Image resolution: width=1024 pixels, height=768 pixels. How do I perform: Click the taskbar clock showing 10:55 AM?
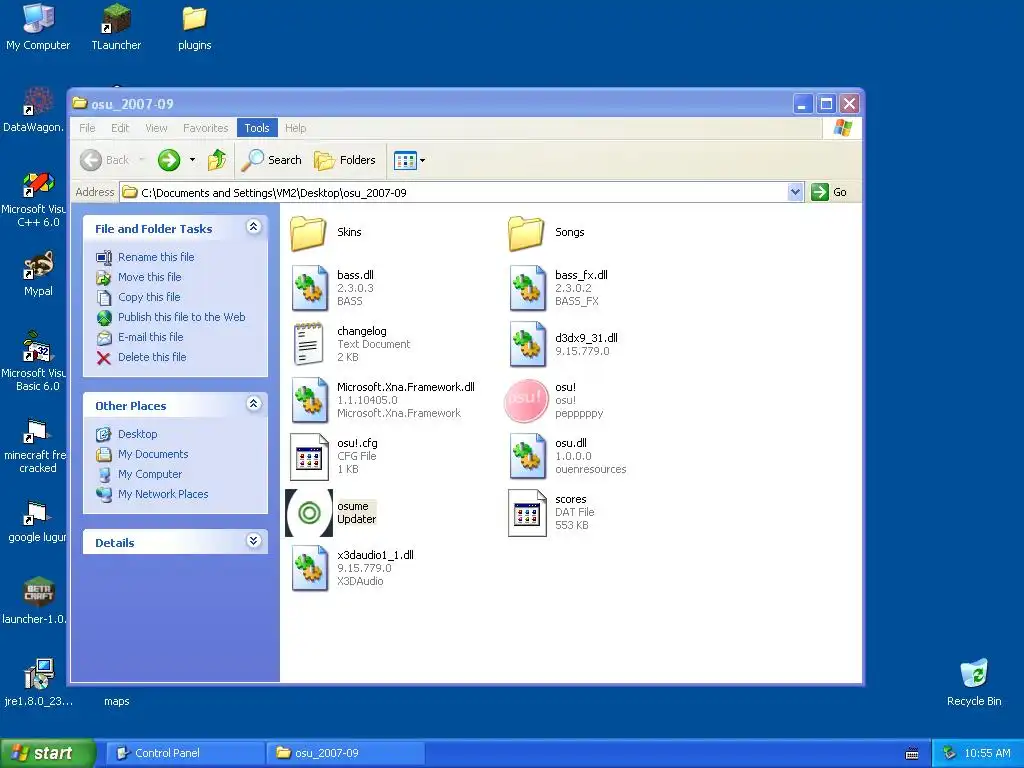click(987, 754)
